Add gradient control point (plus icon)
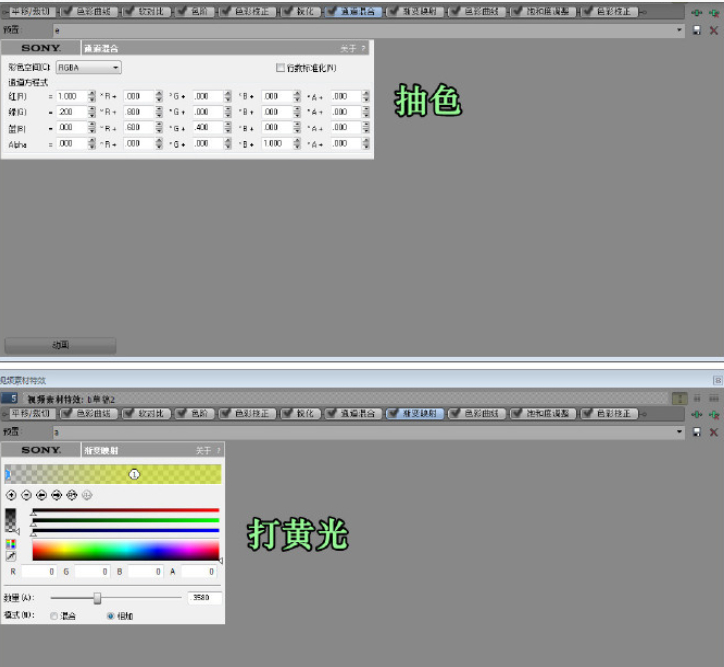Screen dimensions: 724x667 (x=11, y=495)
